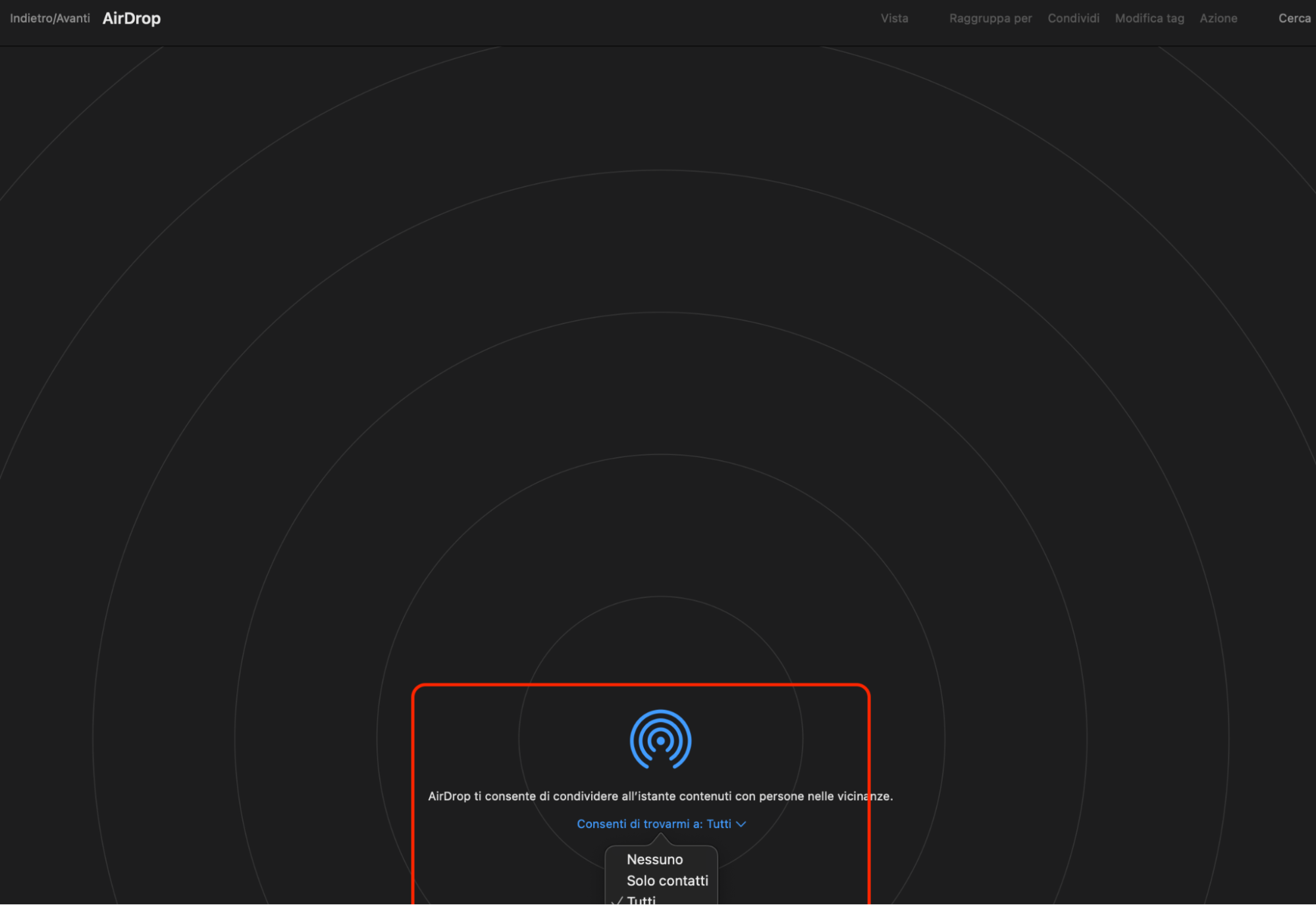The width and height of the screenshot is (1316, 905).
Task: Click the red highlight box top edge
Action: tap(641, 685)
